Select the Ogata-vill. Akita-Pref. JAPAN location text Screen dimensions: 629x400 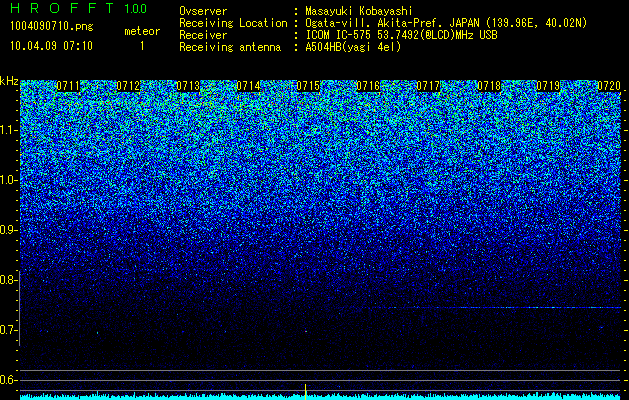click(x=446, y=24)
